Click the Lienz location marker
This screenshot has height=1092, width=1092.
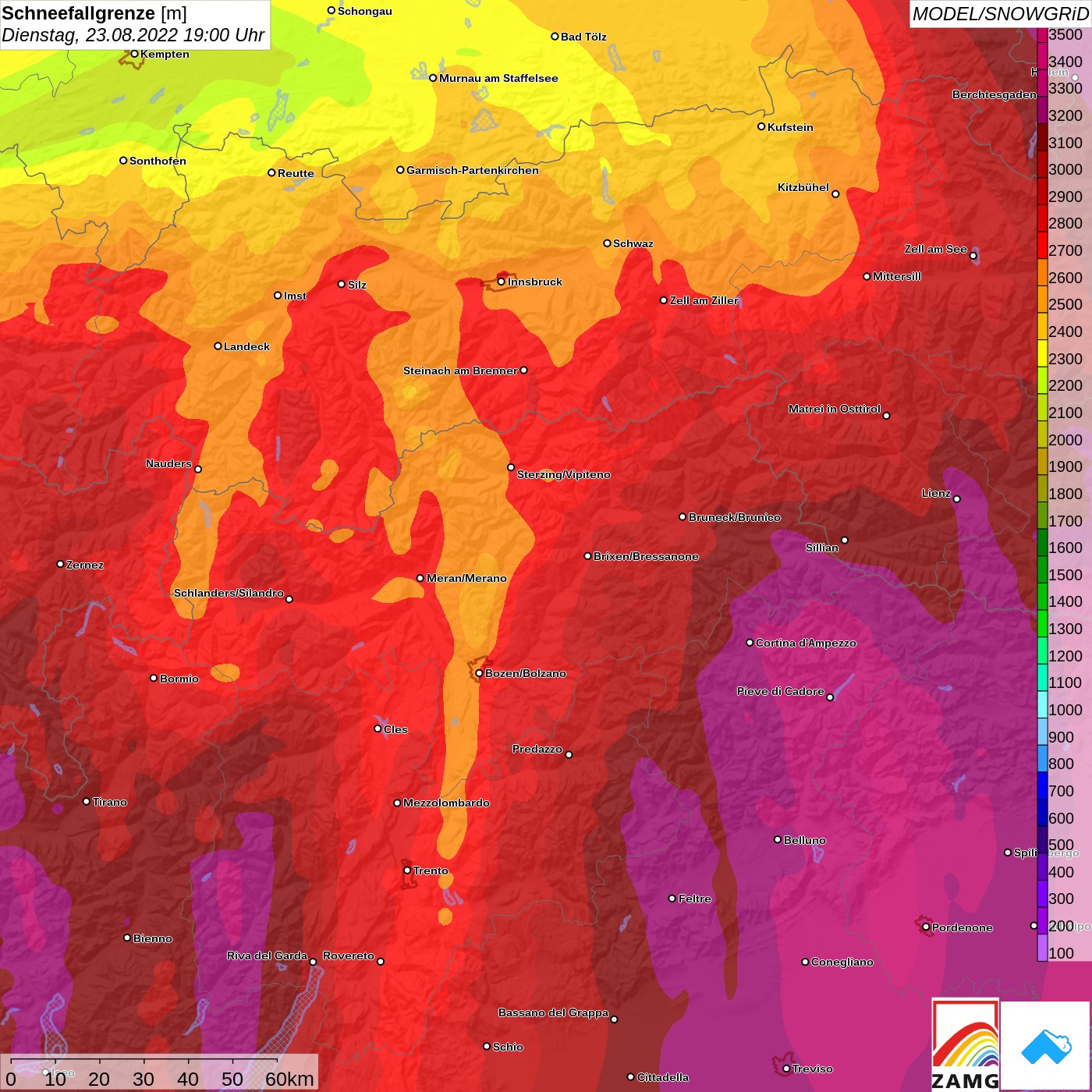[x=957, y=499]
